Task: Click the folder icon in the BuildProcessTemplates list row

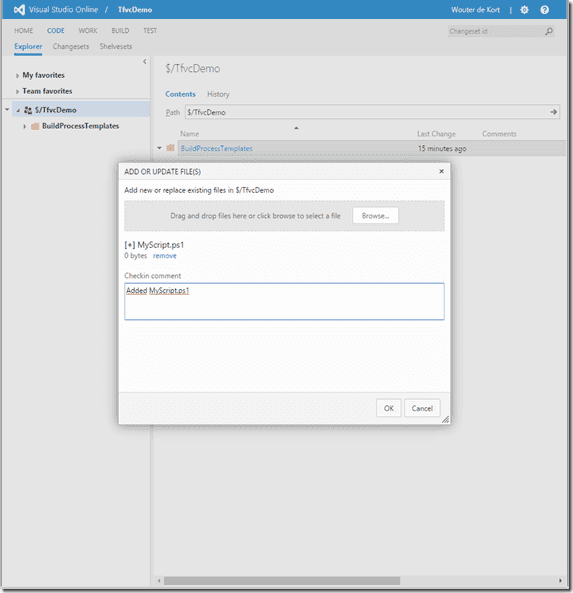Action: tap(171, 148)
